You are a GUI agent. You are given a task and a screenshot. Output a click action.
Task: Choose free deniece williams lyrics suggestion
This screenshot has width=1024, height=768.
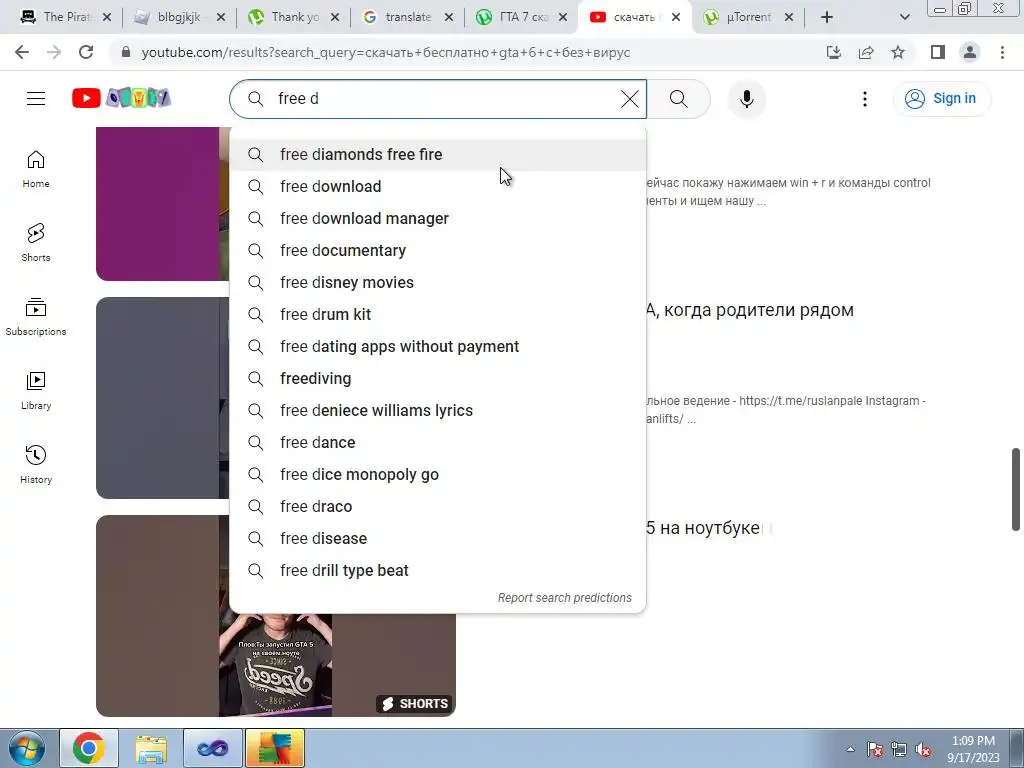(438, 410)
